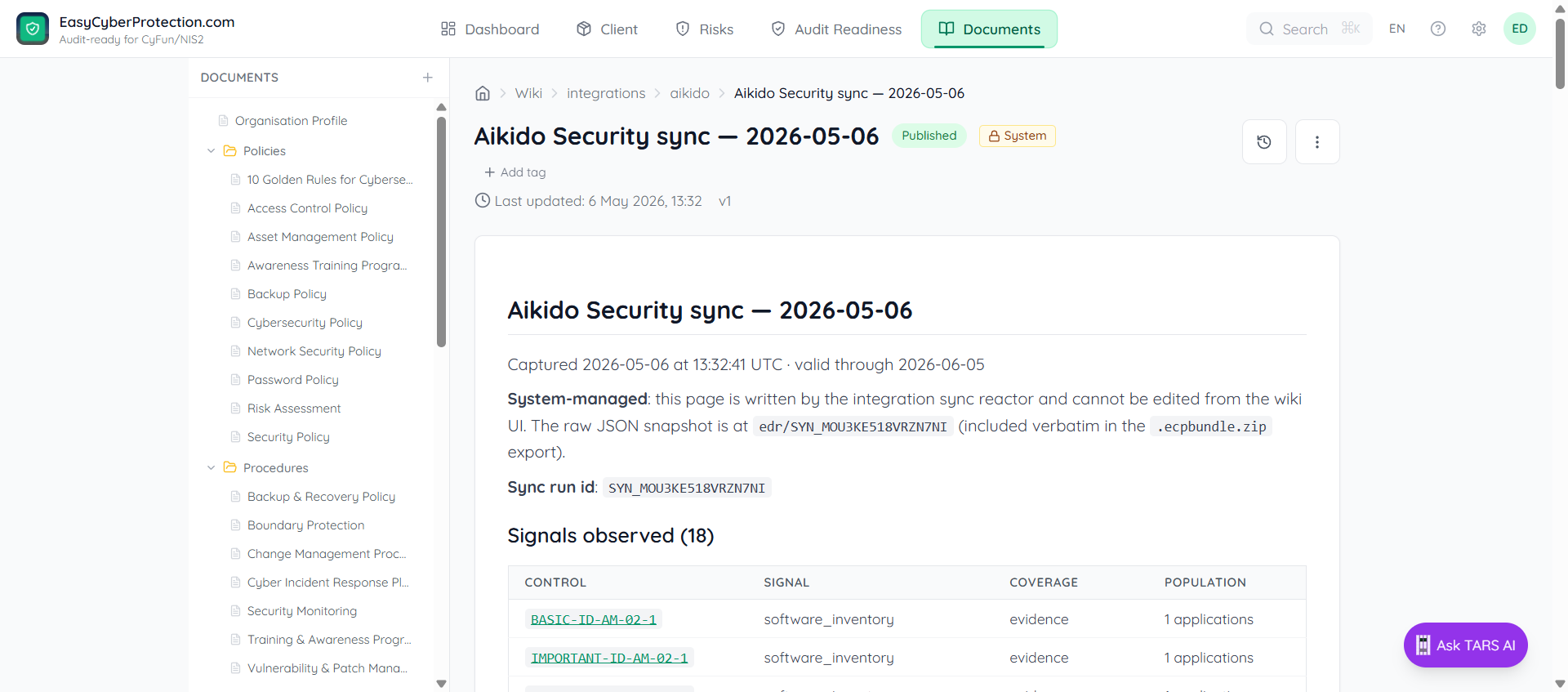This screenshot has width=1568, height=692.
Task: Click the COVERAGE column header
Action: coord(1044,583)
